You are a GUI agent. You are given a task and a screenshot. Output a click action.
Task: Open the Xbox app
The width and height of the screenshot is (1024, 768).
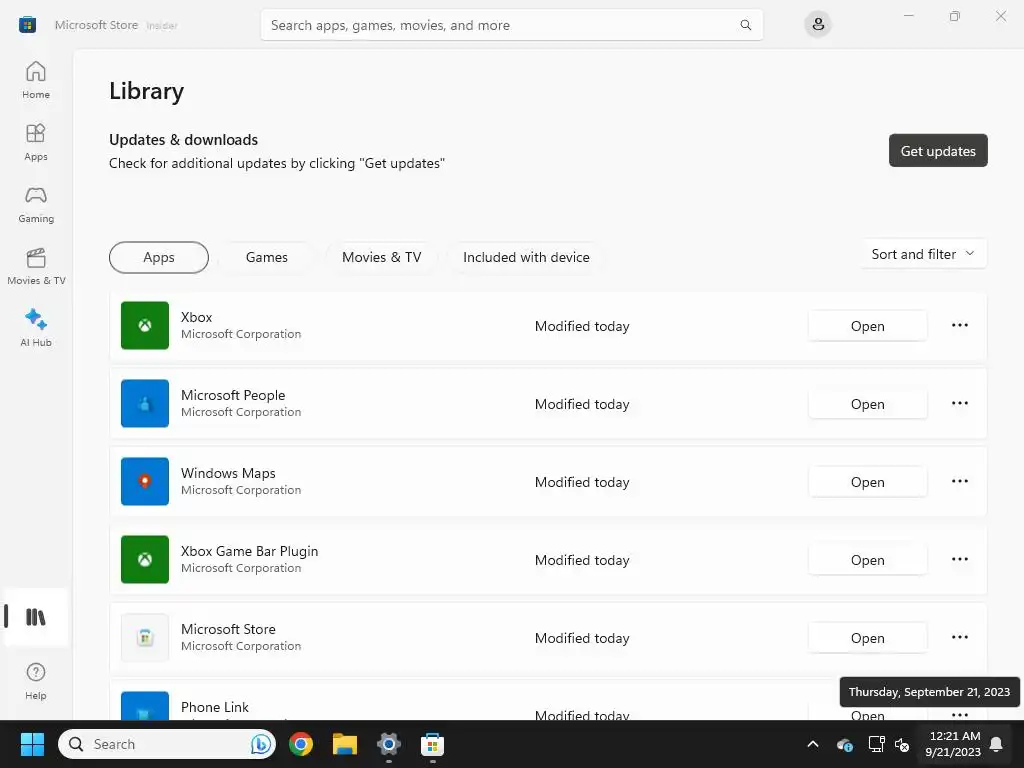click(867, 326)
